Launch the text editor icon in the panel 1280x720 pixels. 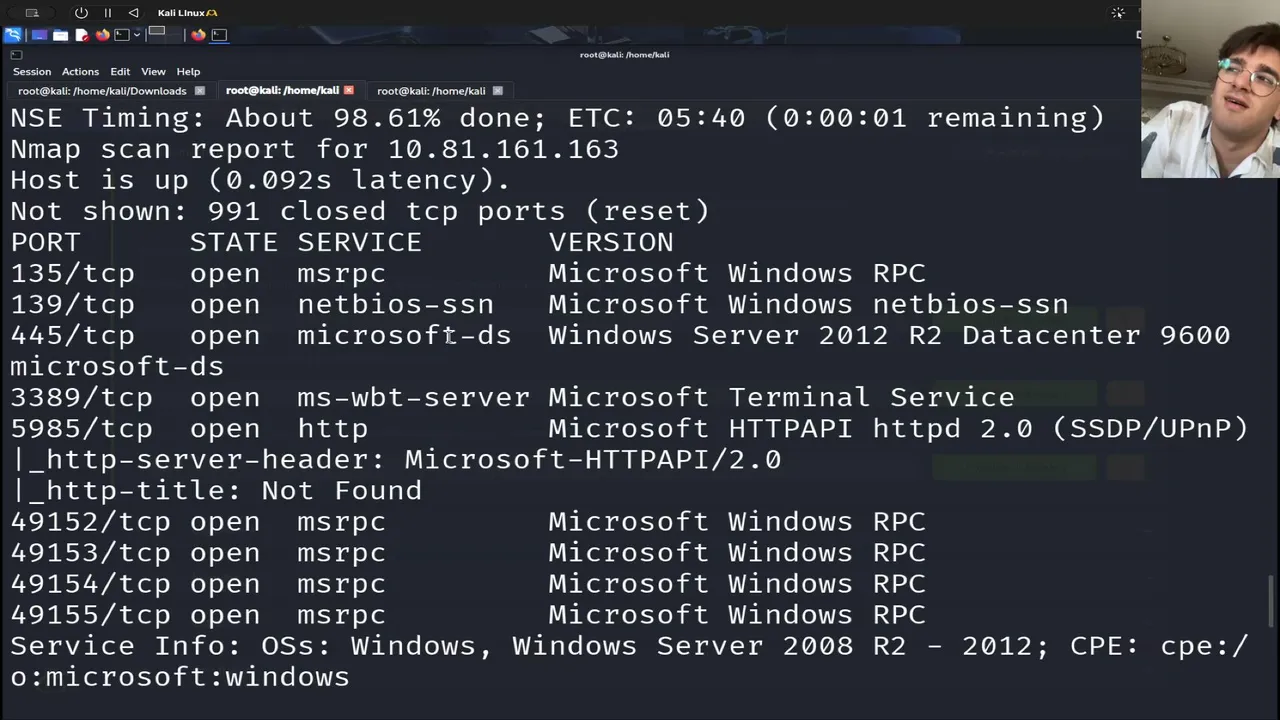coord(82,35)
